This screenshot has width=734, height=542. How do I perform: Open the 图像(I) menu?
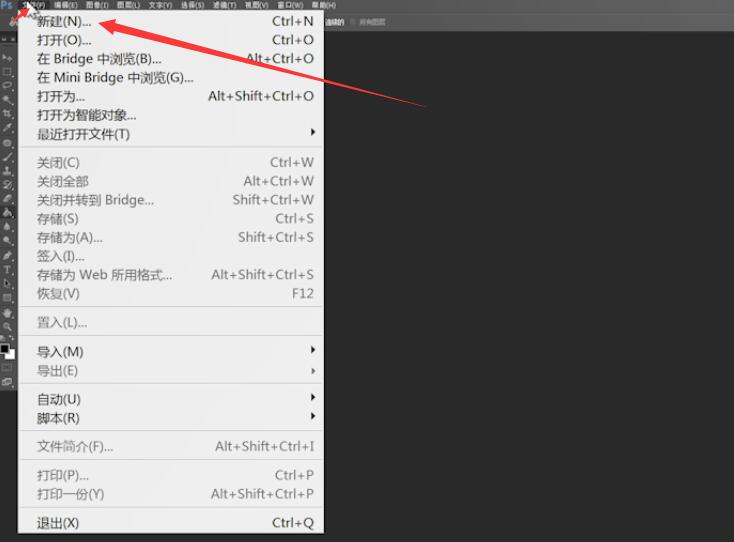(x=97, y=5)
